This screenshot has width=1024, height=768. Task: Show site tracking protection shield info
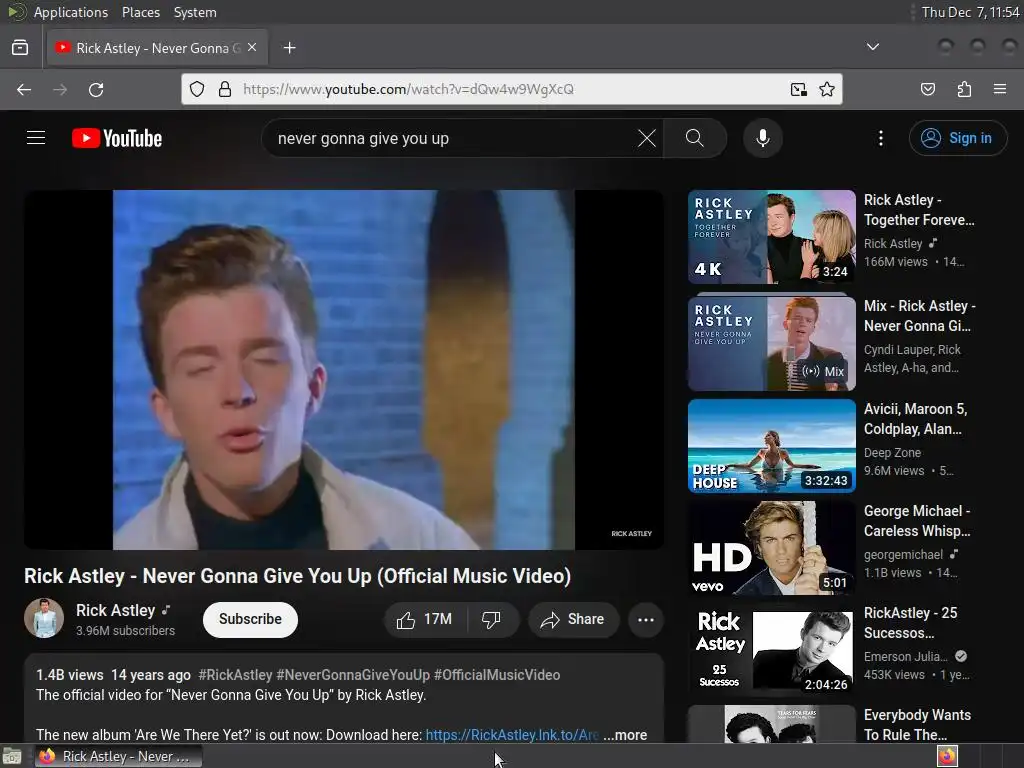(x=197, y=89)
